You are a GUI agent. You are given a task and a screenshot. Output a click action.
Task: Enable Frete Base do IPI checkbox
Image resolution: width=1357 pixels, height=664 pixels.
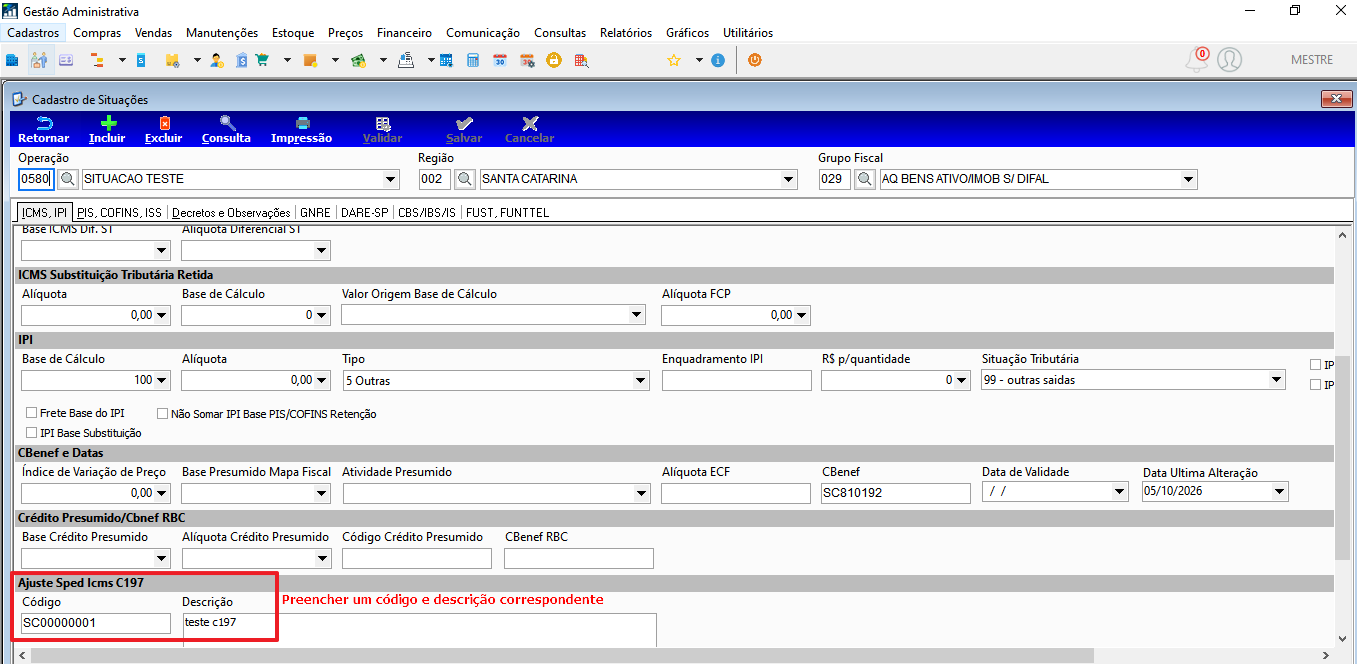point(32,413)
